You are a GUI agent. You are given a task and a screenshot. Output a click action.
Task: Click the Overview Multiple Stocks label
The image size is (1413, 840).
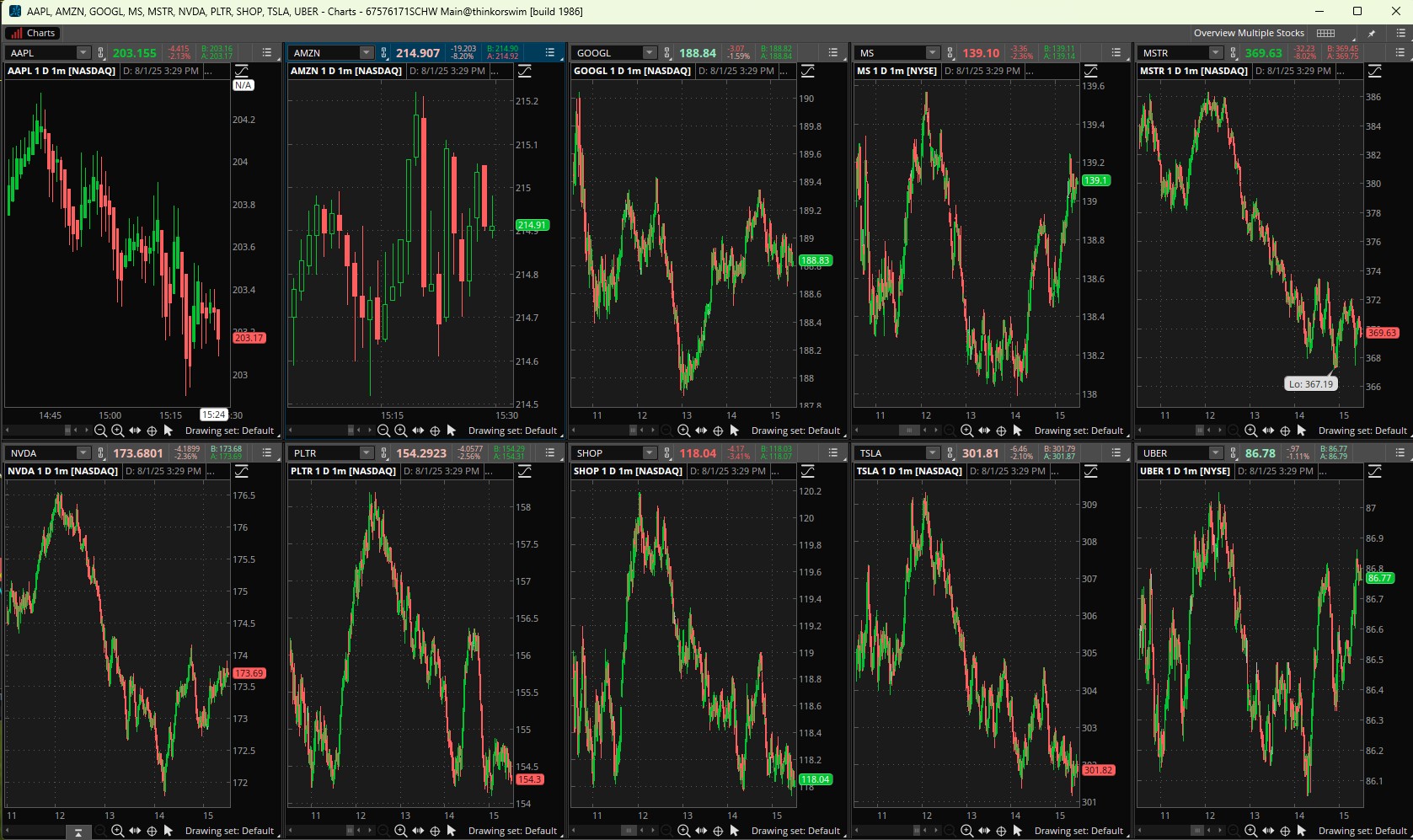[x=1249, y=33]
